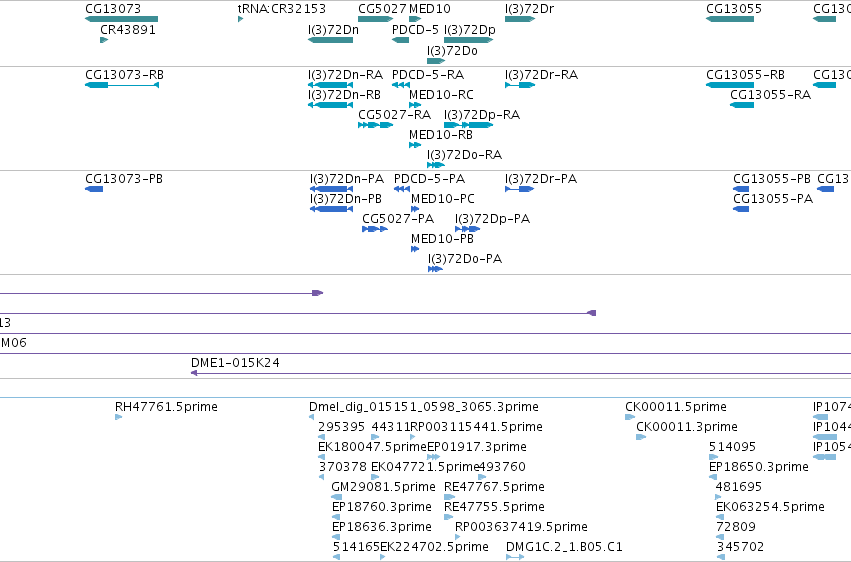Select transcript CG13055-RB
The image size is (851, 562).
(x=730, y=85)
